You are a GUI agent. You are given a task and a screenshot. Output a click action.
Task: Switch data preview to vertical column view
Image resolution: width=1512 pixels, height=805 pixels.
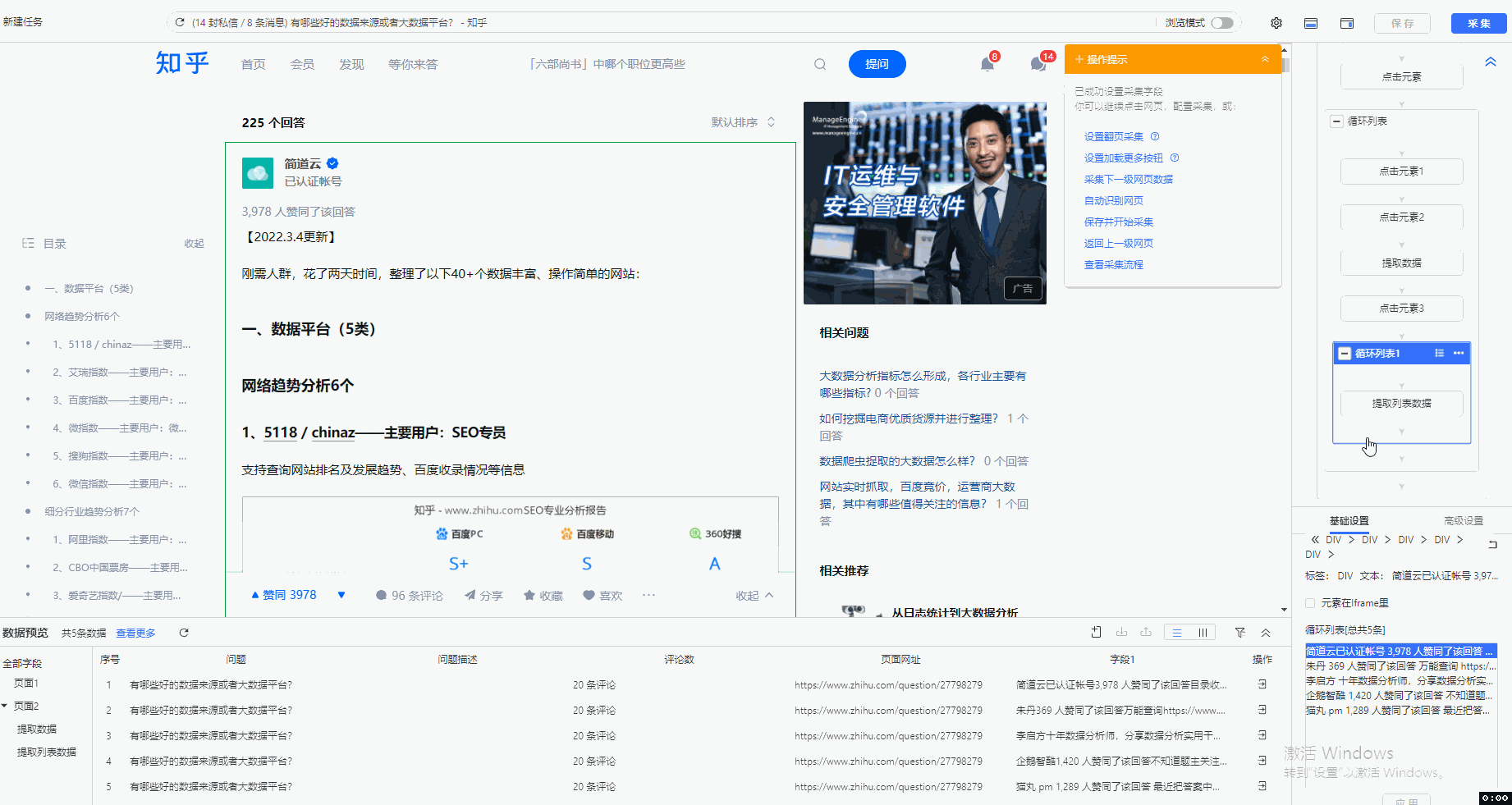click(x=1203, y=633)
